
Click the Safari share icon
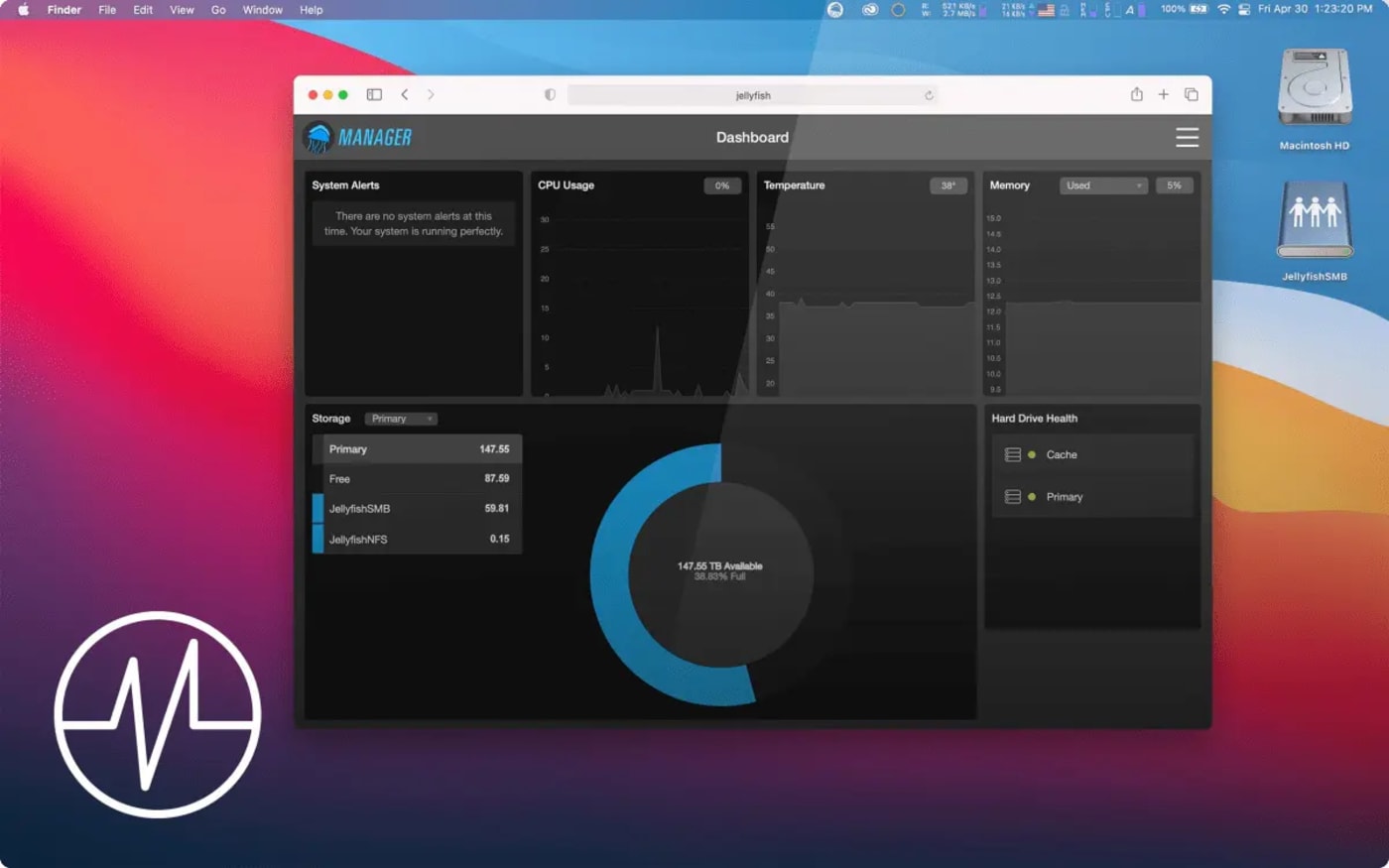click(1137, 94)
